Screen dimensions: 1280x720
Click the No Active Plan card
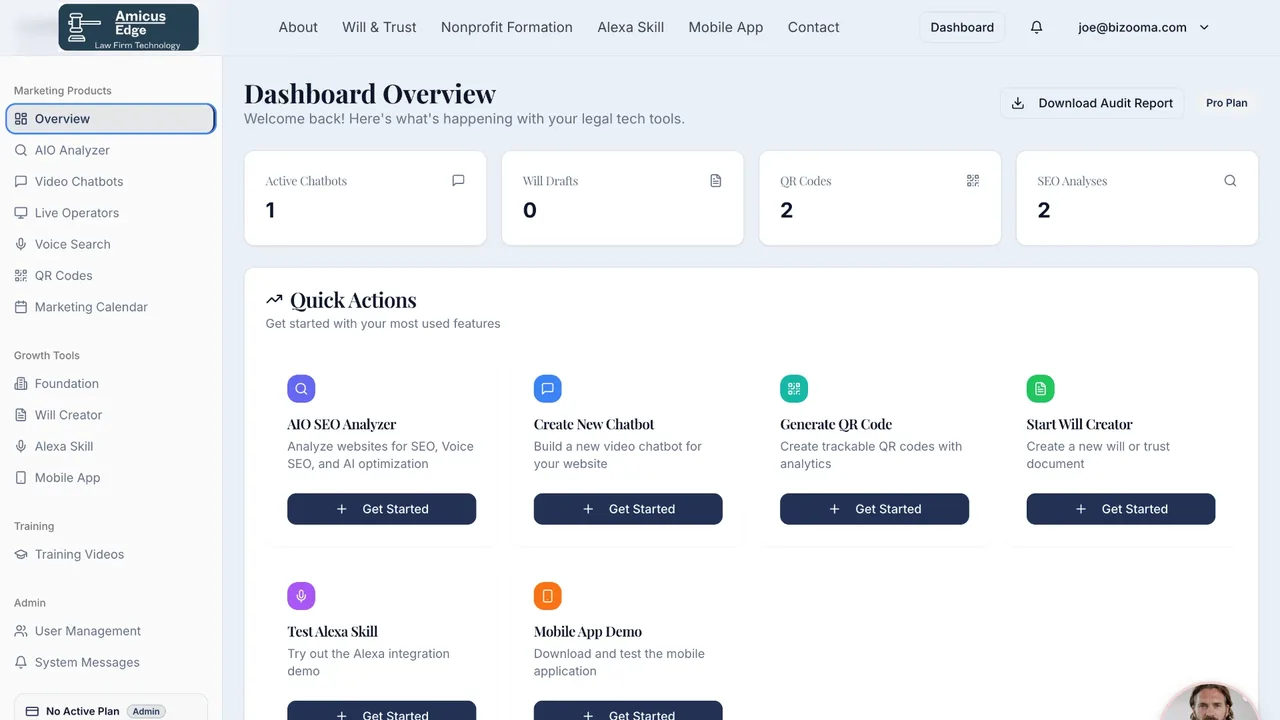click(111, 708)
